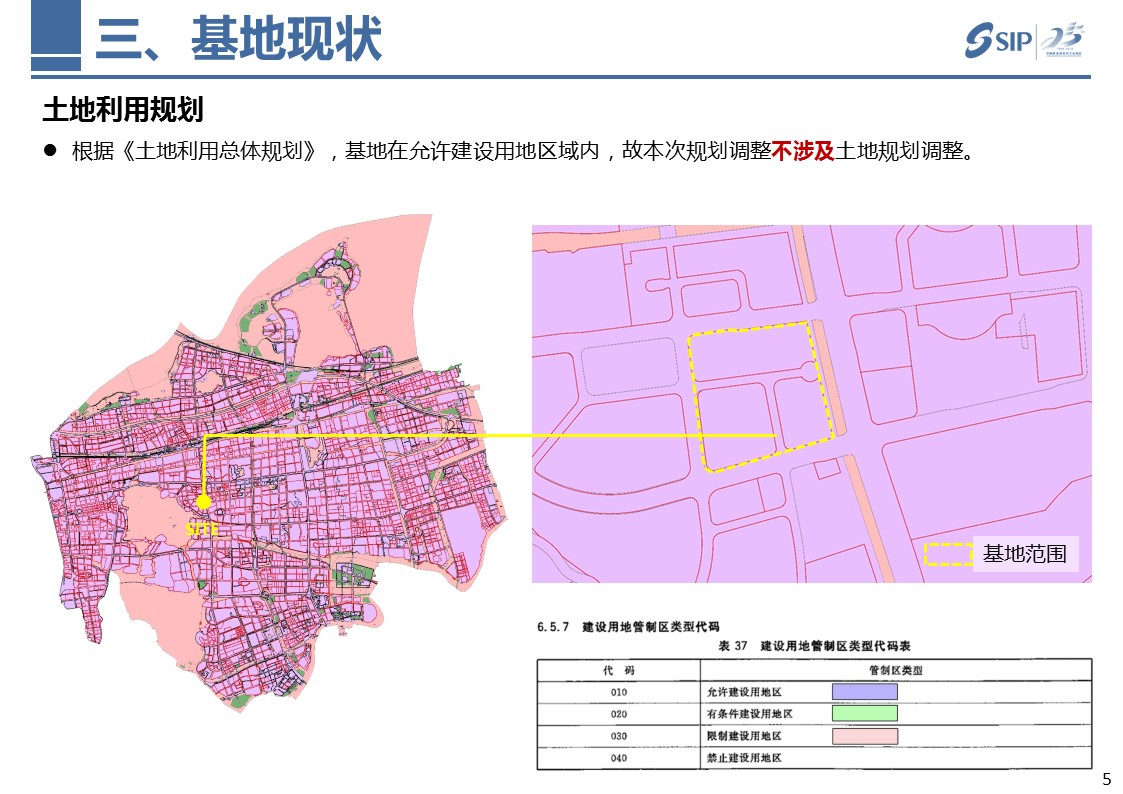Click the yellow site marker dot on the map
This screenshot has height=794, width=1123.
click(204, 501)
